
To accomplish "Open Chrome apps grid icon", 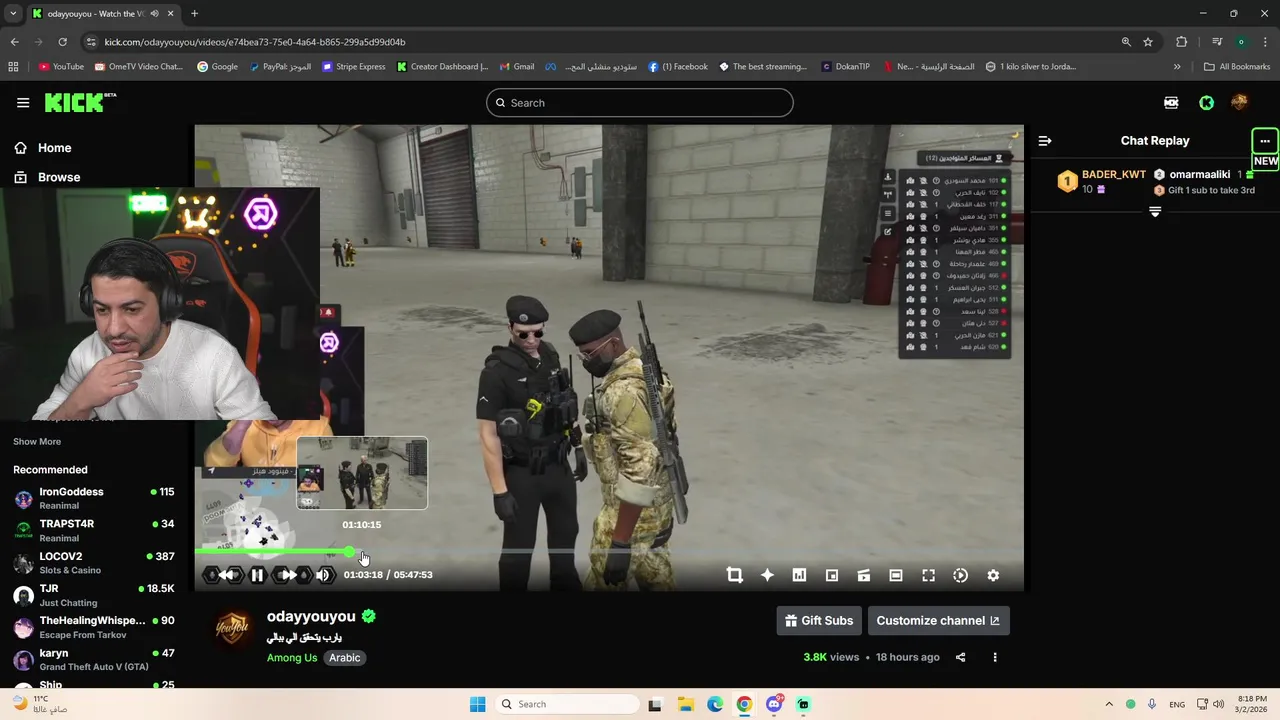I will click(x=13, y=67).
